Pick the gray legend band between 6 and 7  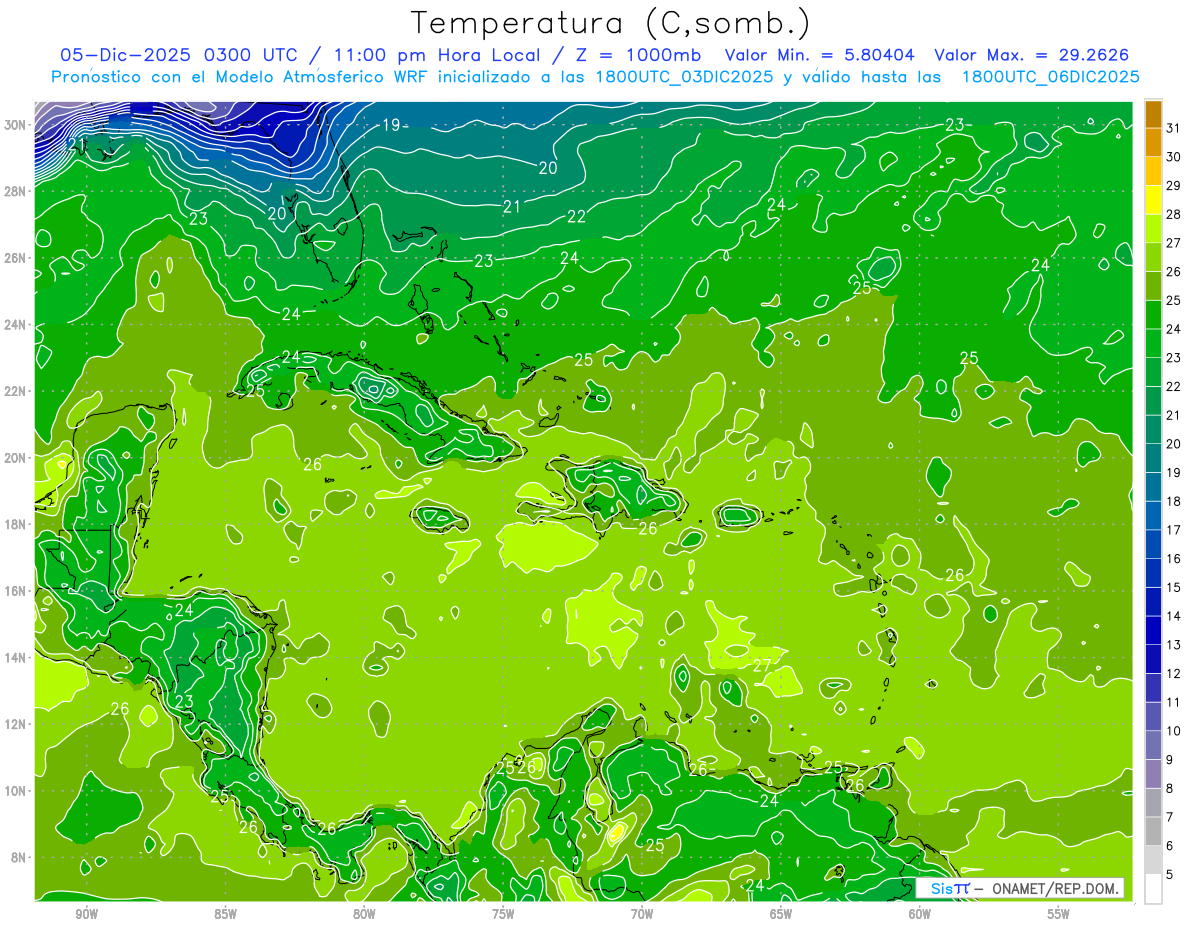click(x=1153, y=832)
